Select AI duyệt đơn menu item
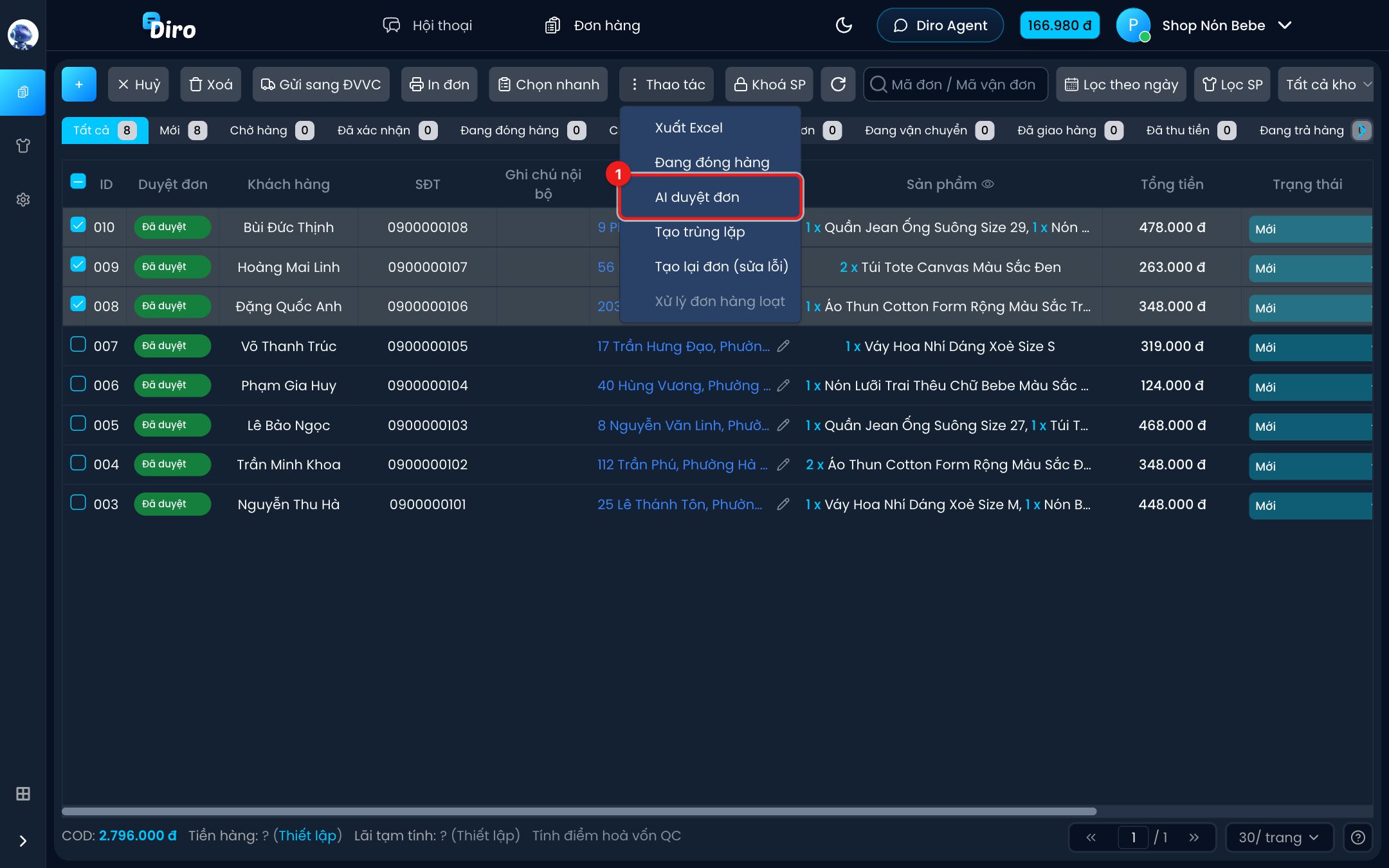 tap(710, 197)
